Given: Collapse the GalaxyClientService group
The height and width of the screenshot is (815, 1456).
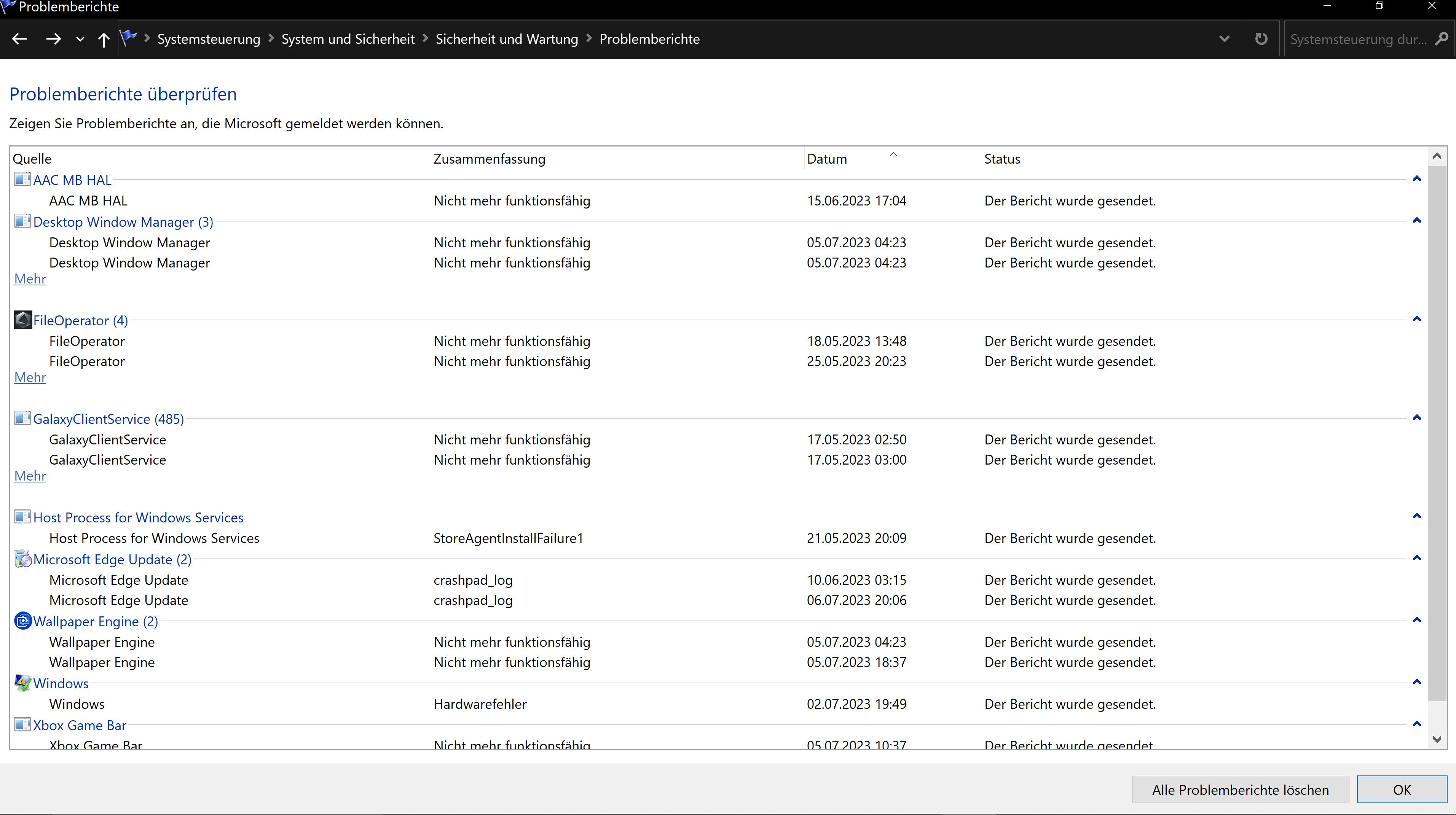Looking at the screenshot, I should (1416, 417).
